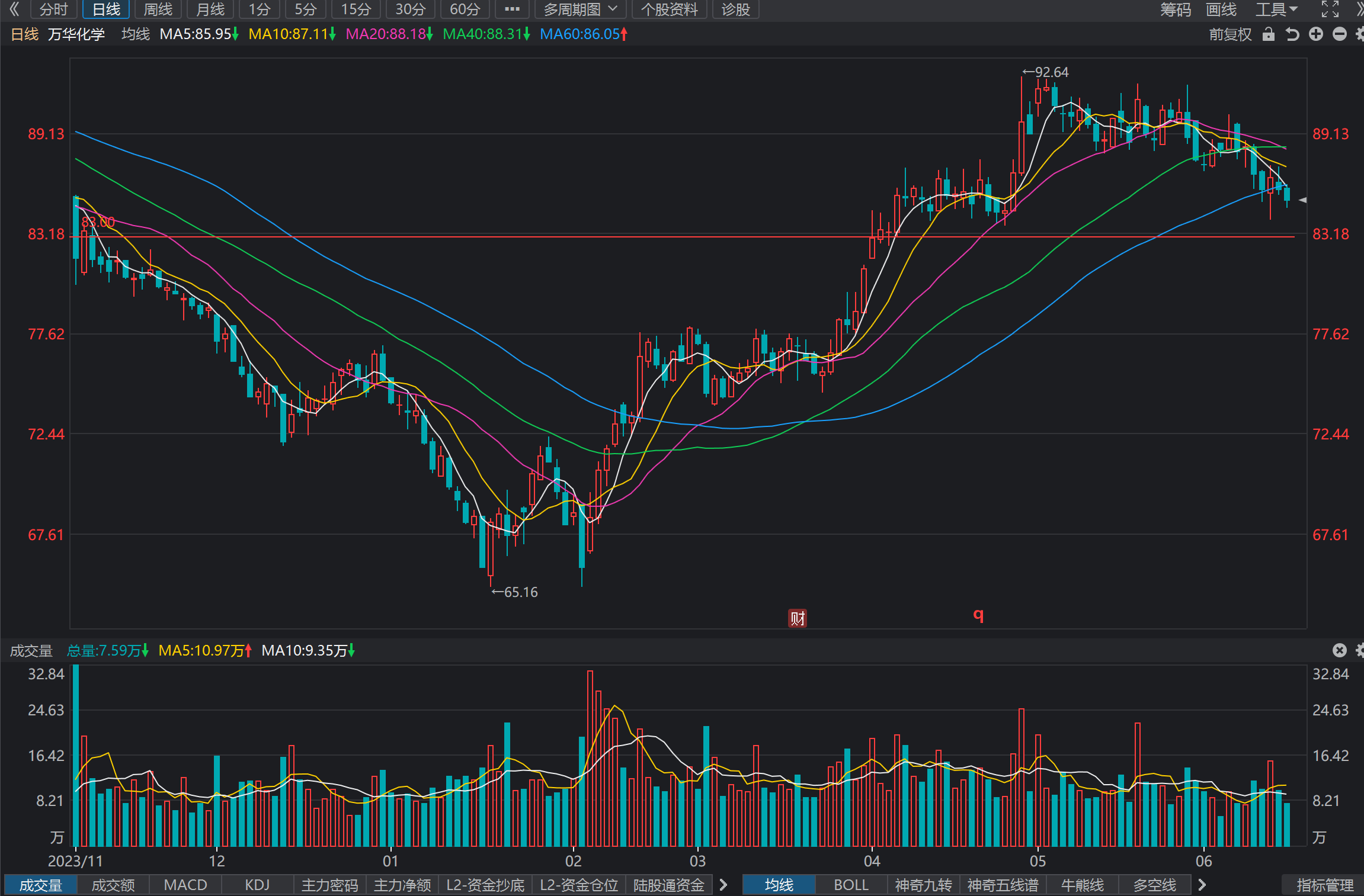Screen dimensions: 1364x896
Task: Expand more main indicators chevron after 多空线
Action: coord(1202,885)
